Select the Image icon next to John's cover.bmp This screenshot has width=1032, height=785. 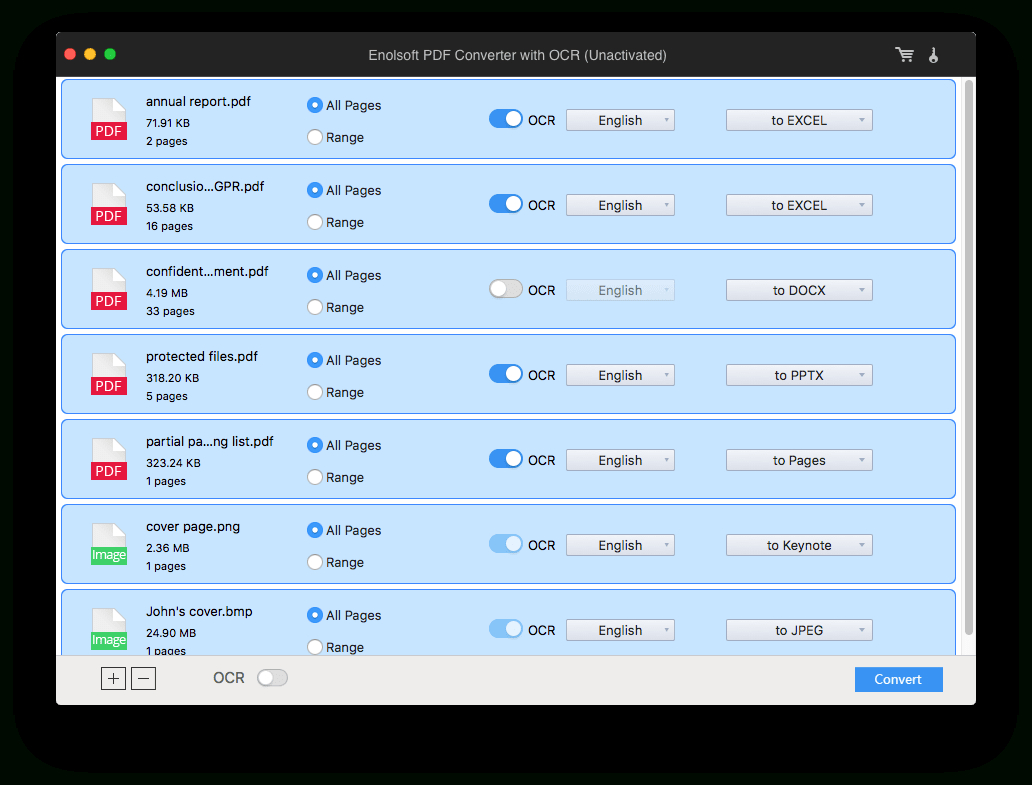point(108,629)
